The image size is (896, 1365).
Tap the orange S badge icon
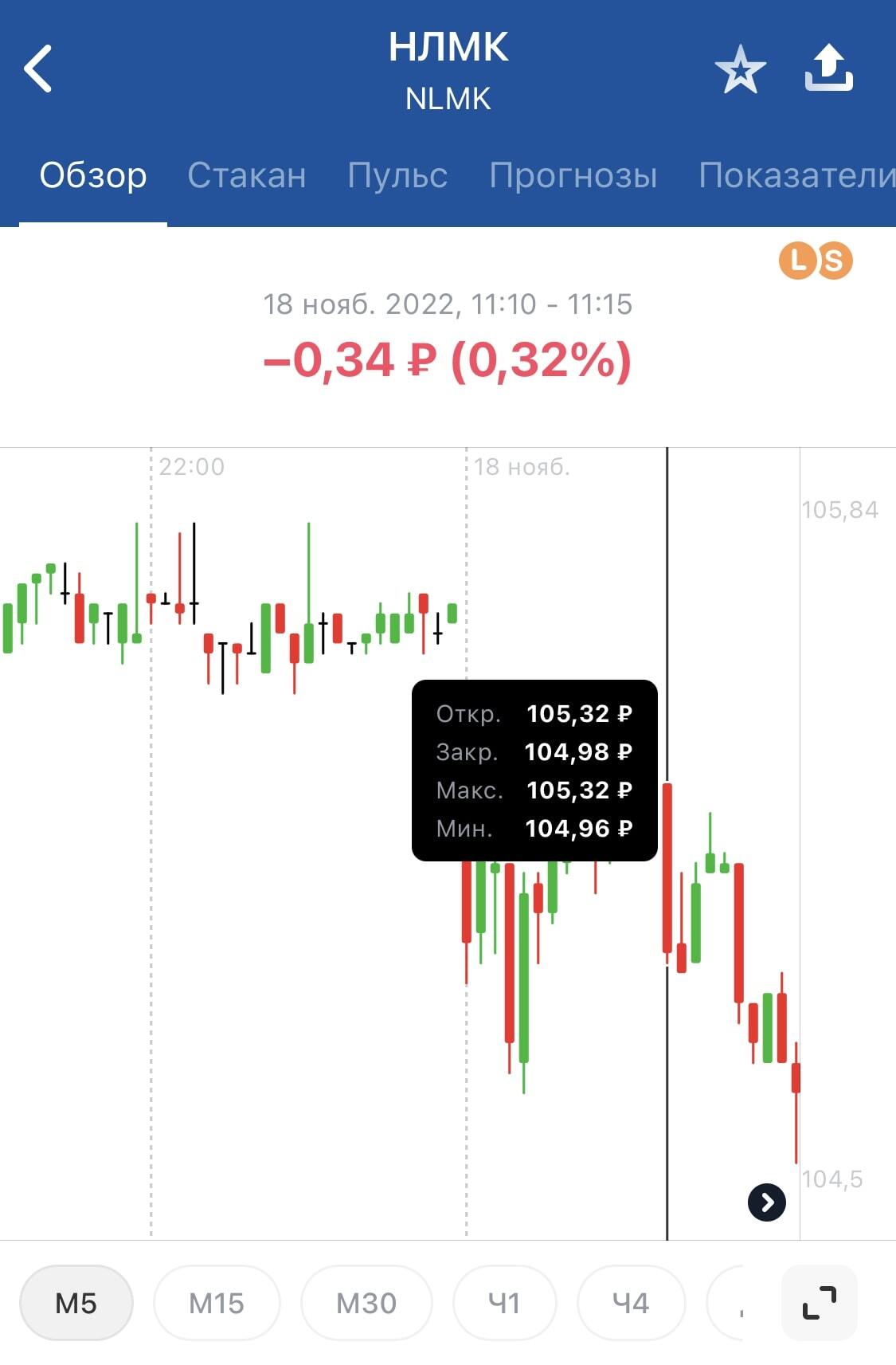click(x=834, y=261)
